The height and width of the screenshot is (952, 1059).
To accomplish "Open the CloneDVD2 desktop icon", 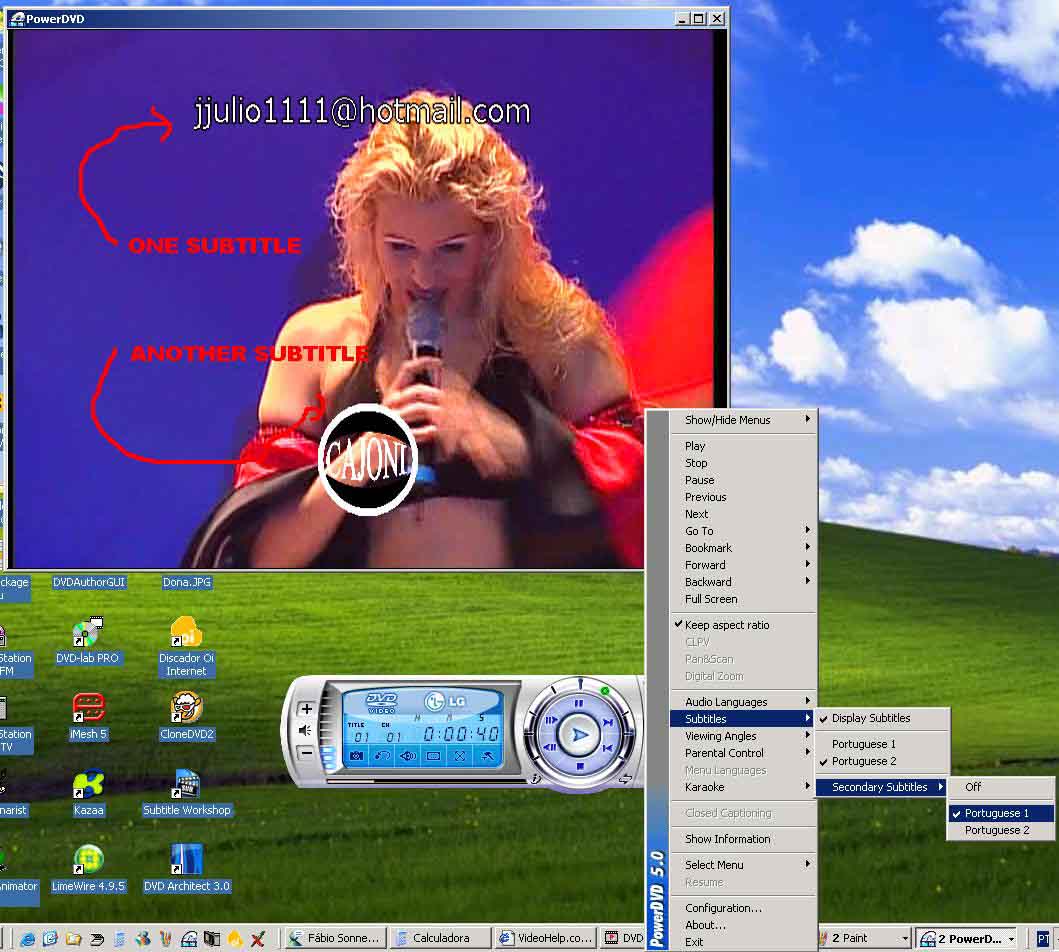I will coord(186,716).
